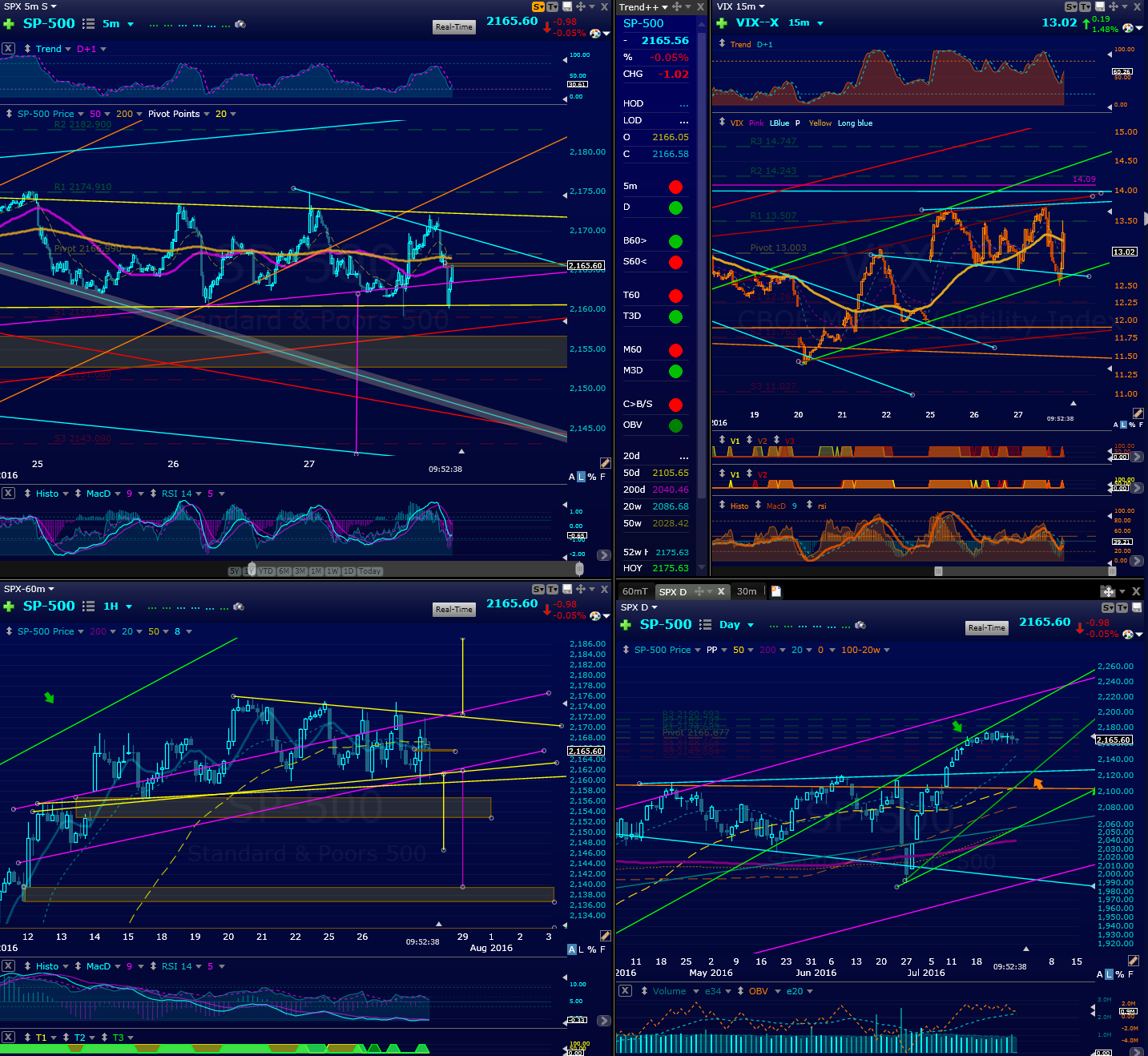Click Real-Time button in SPX-60m chart
Image resolution: width=1148 pixels, height=1056 pixels.
(454, 609)
